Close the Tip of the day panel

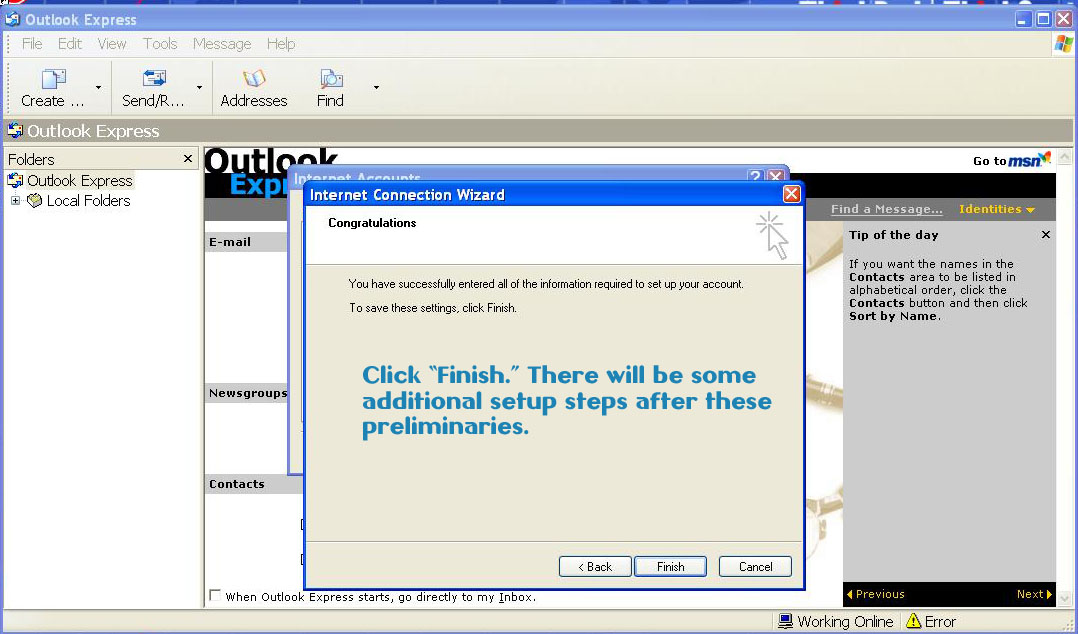pyautogui.click(x=1046, y=235)
